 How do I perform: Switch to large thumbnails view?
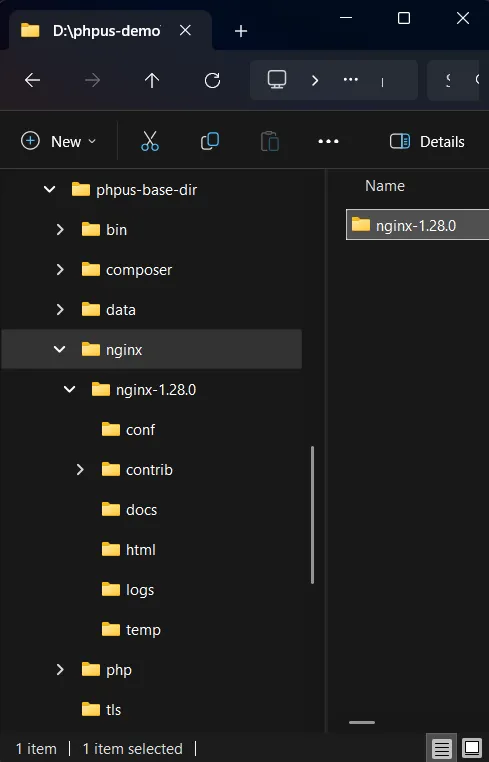472,748
